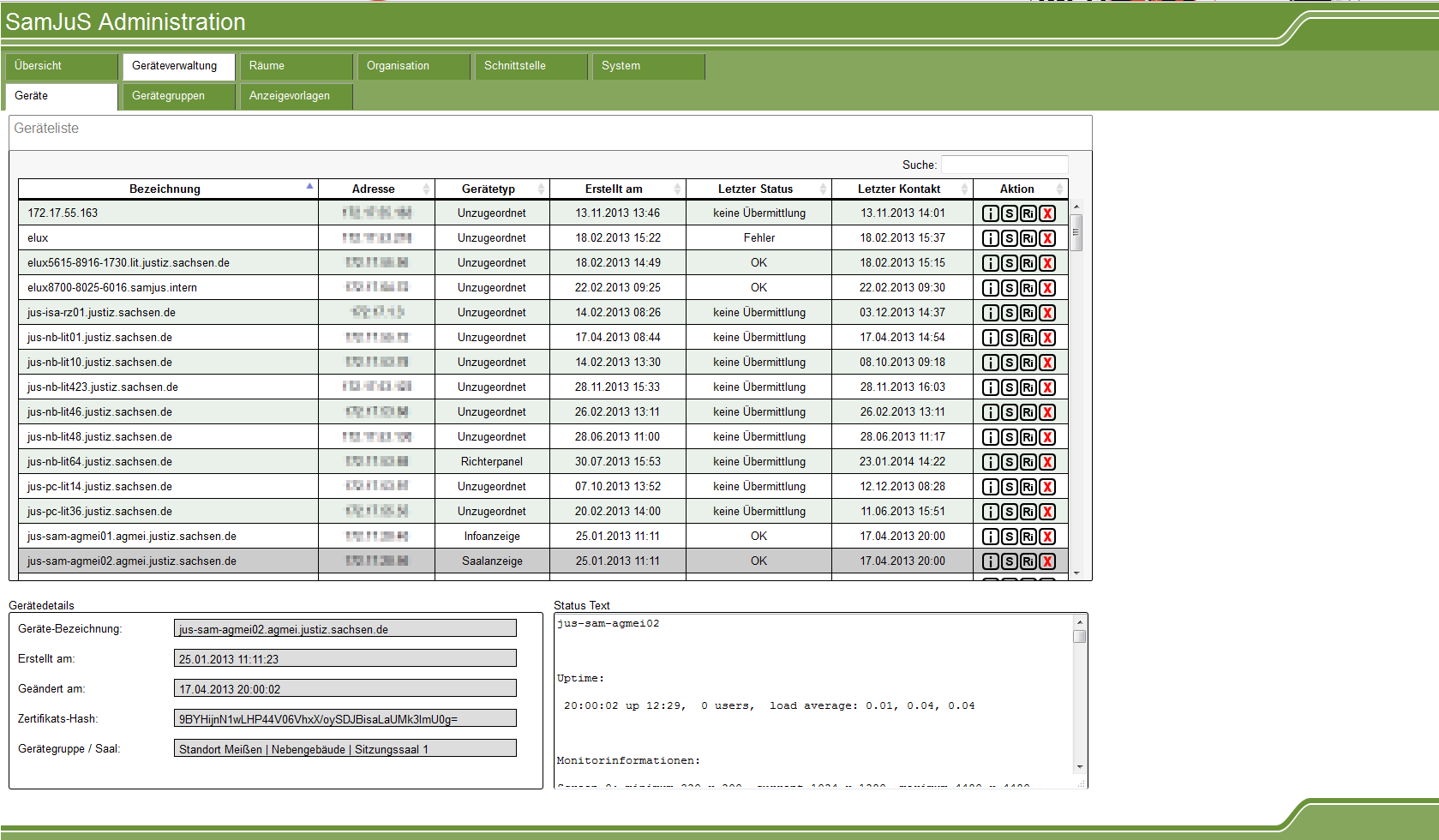Screen dimensions: 1439x840
Task: Sort devices by the Adresse column header
Action: tap(376, 189)
